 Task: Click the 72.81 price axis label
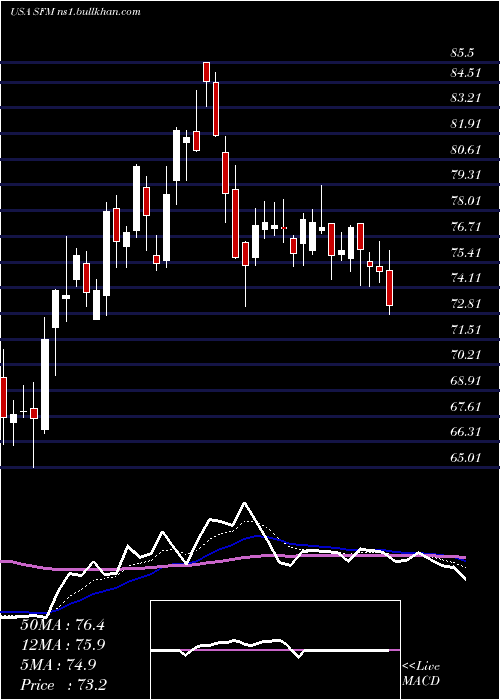tap(467, 304)
